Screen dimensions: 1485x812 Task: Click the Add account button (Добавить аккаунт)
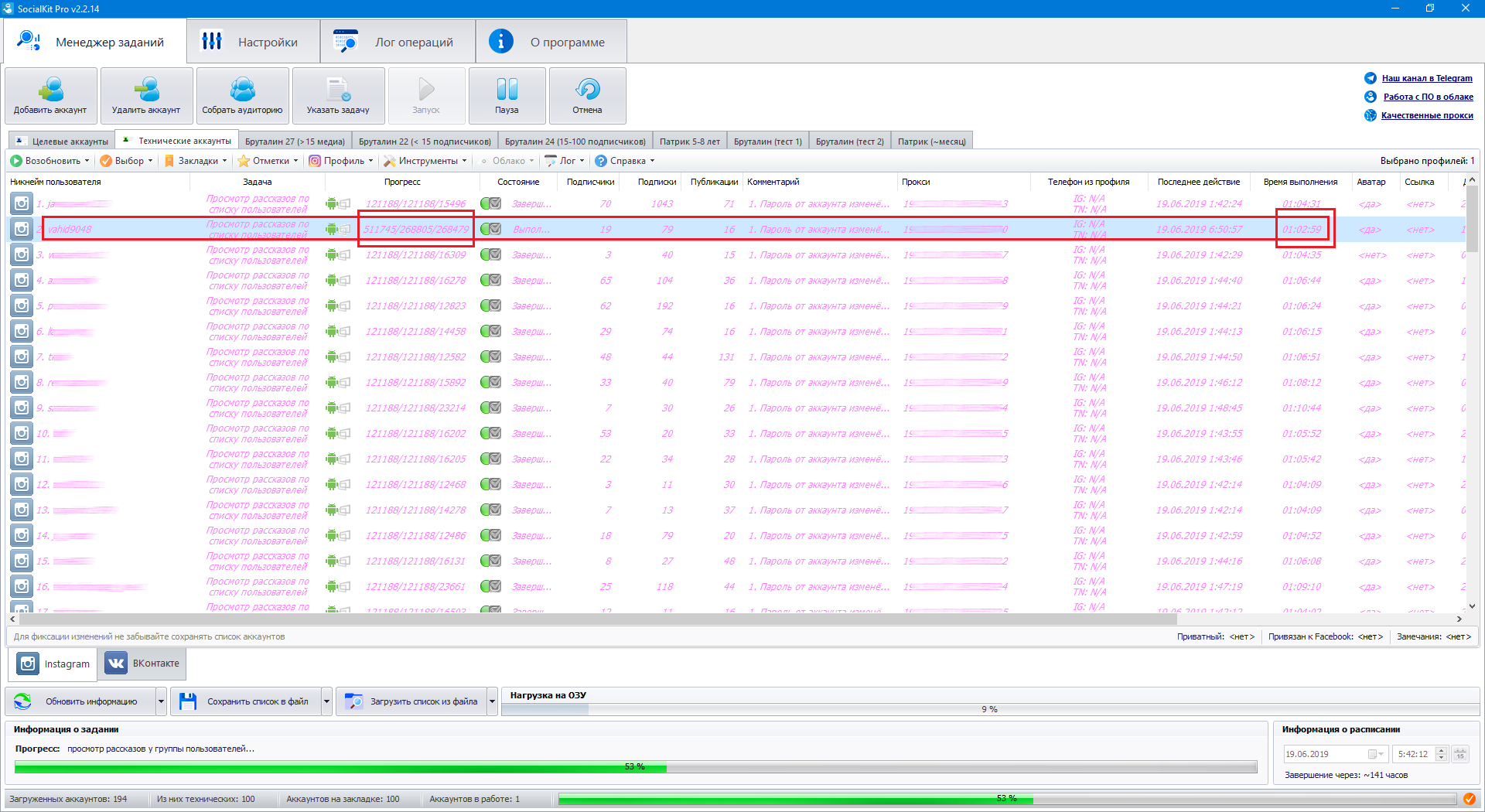(x=51, y=96)
